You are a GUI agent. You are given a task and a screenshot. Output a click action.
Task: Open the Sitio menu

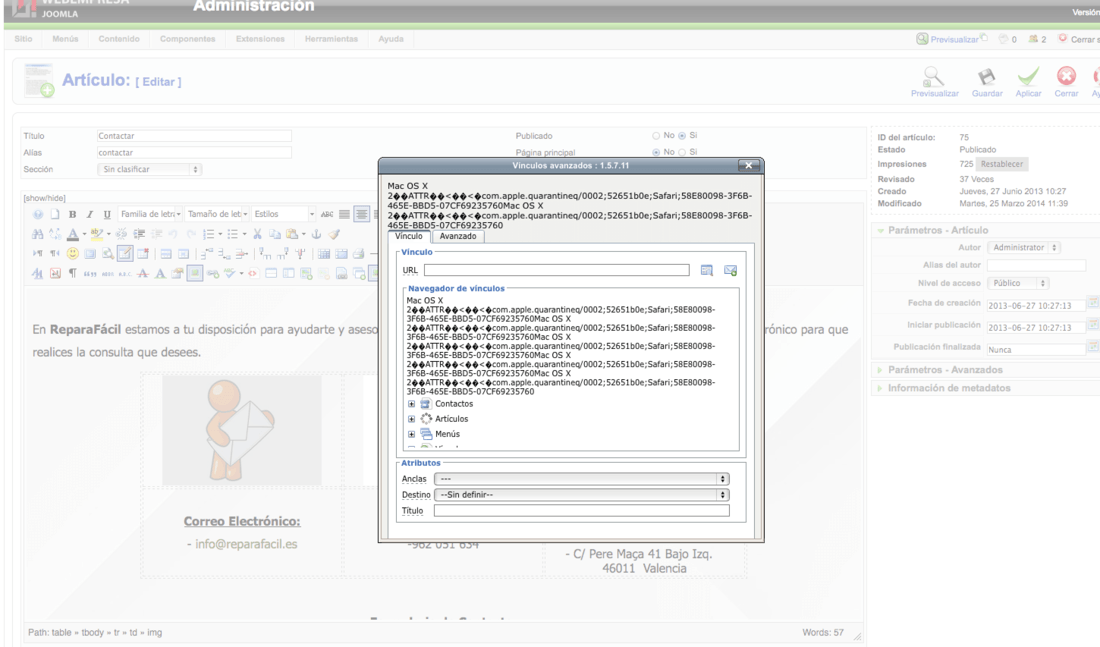pyautogui.click(x=23, y=39)
